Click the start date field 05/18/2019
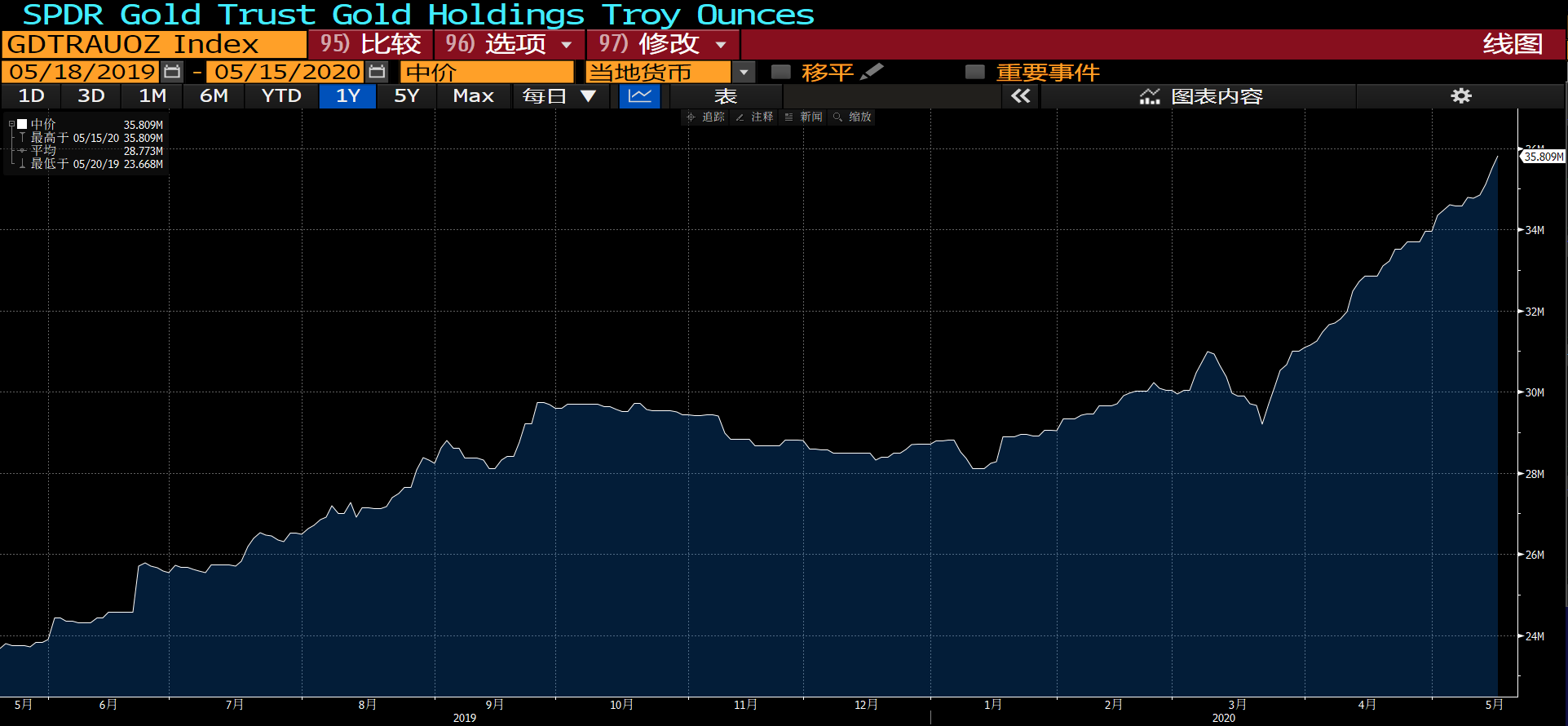Image resolution: width=1568 pixels, height=726 pixels. coord(82,72)
